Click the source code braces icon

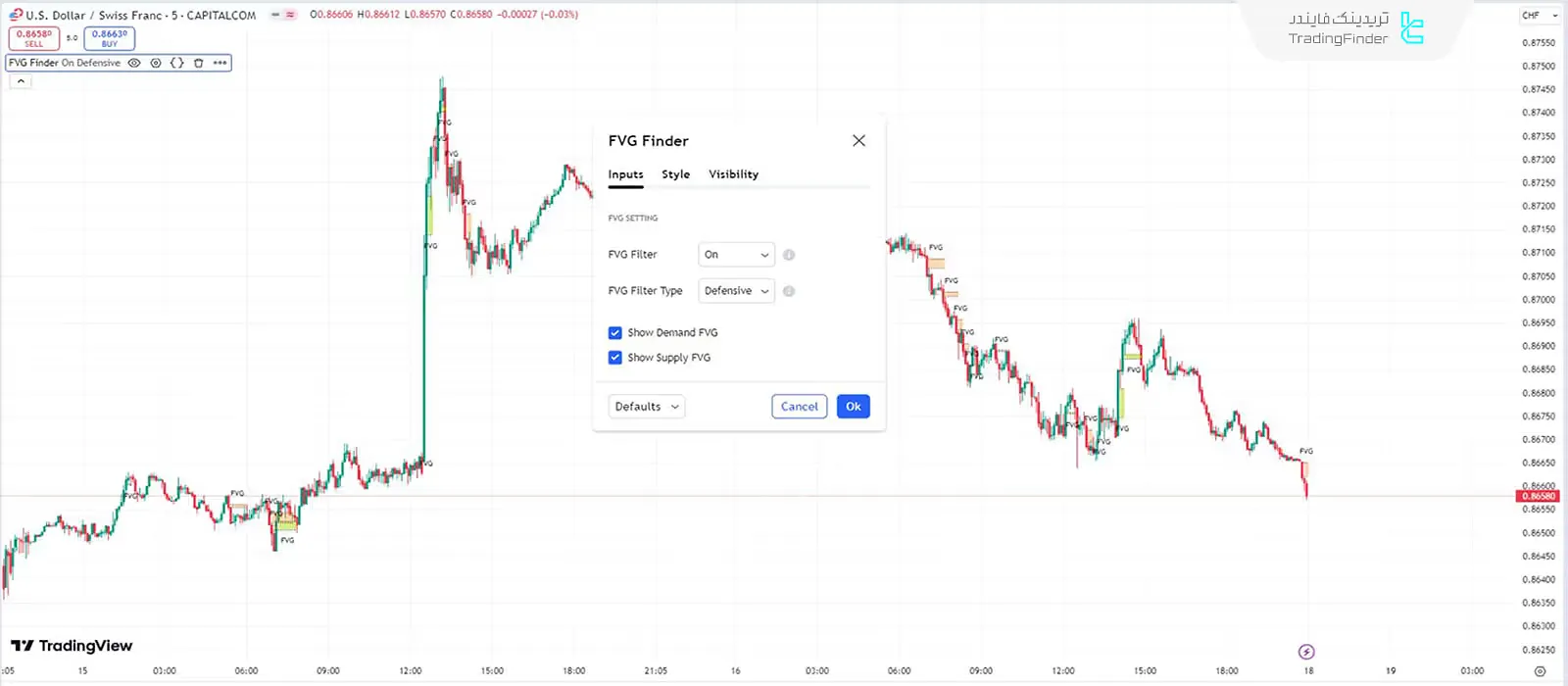coord(176,63)
